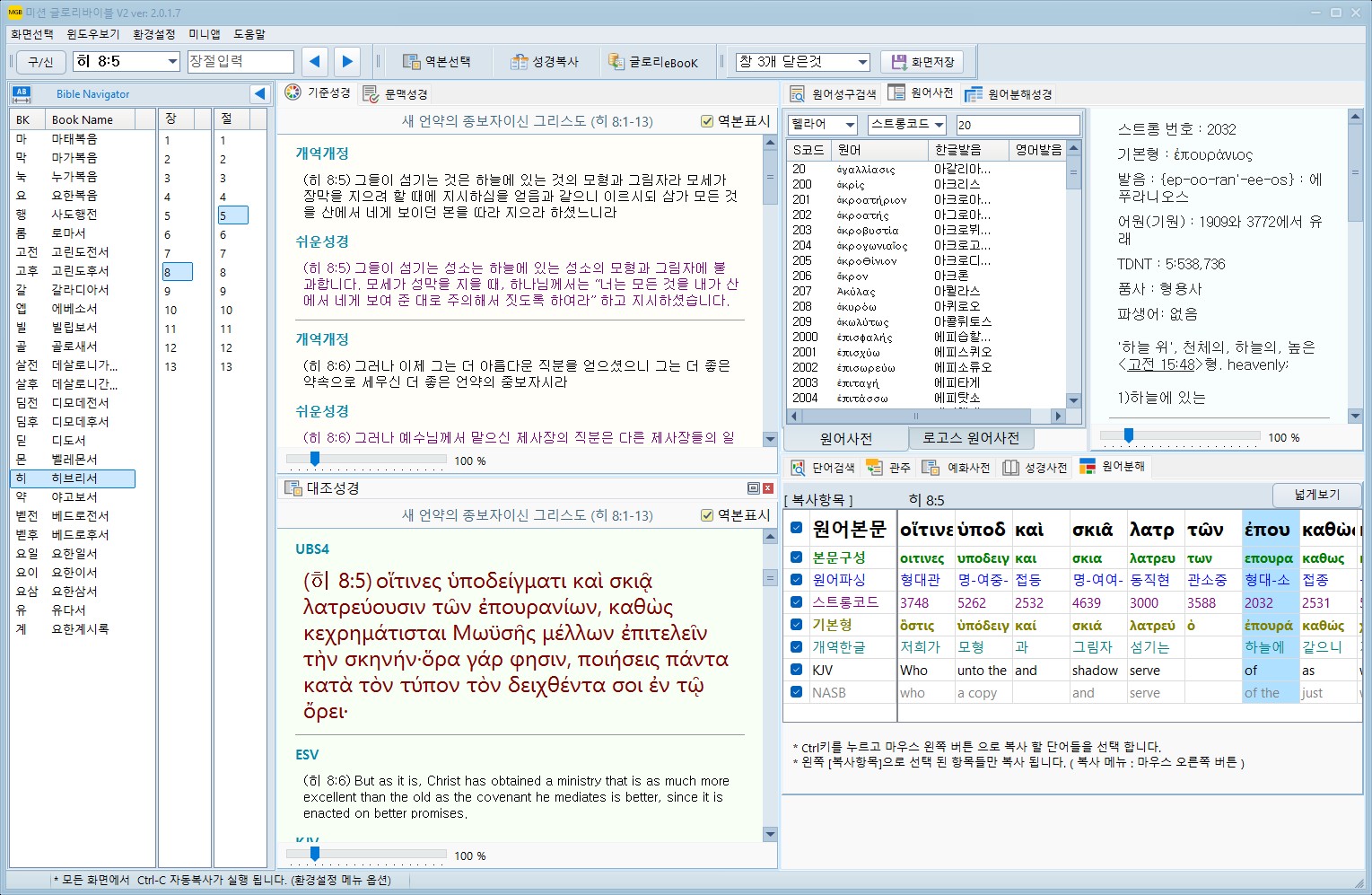Toggle the KJV row checkbox
The width and height of the screenshot is (1372, 895).
(796, 670)
